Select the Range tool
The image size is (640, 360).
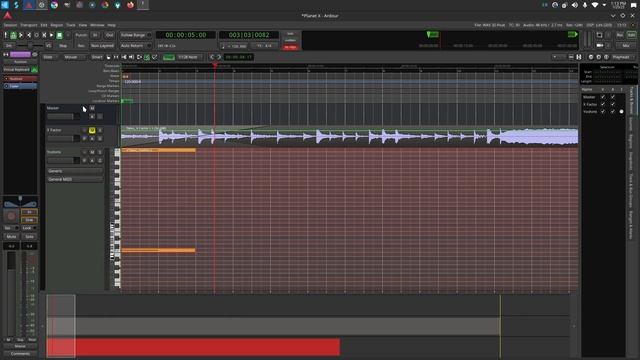tap(116, 57)
